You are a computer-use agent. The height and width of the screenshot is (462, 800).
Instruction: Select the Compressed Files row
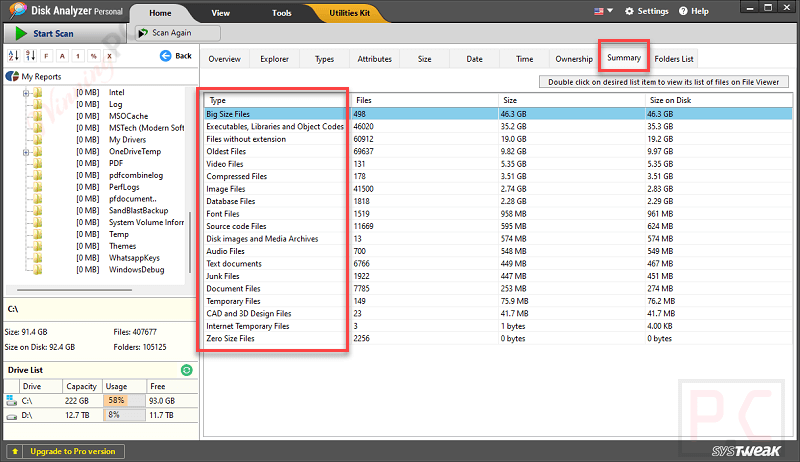point(498,176)
